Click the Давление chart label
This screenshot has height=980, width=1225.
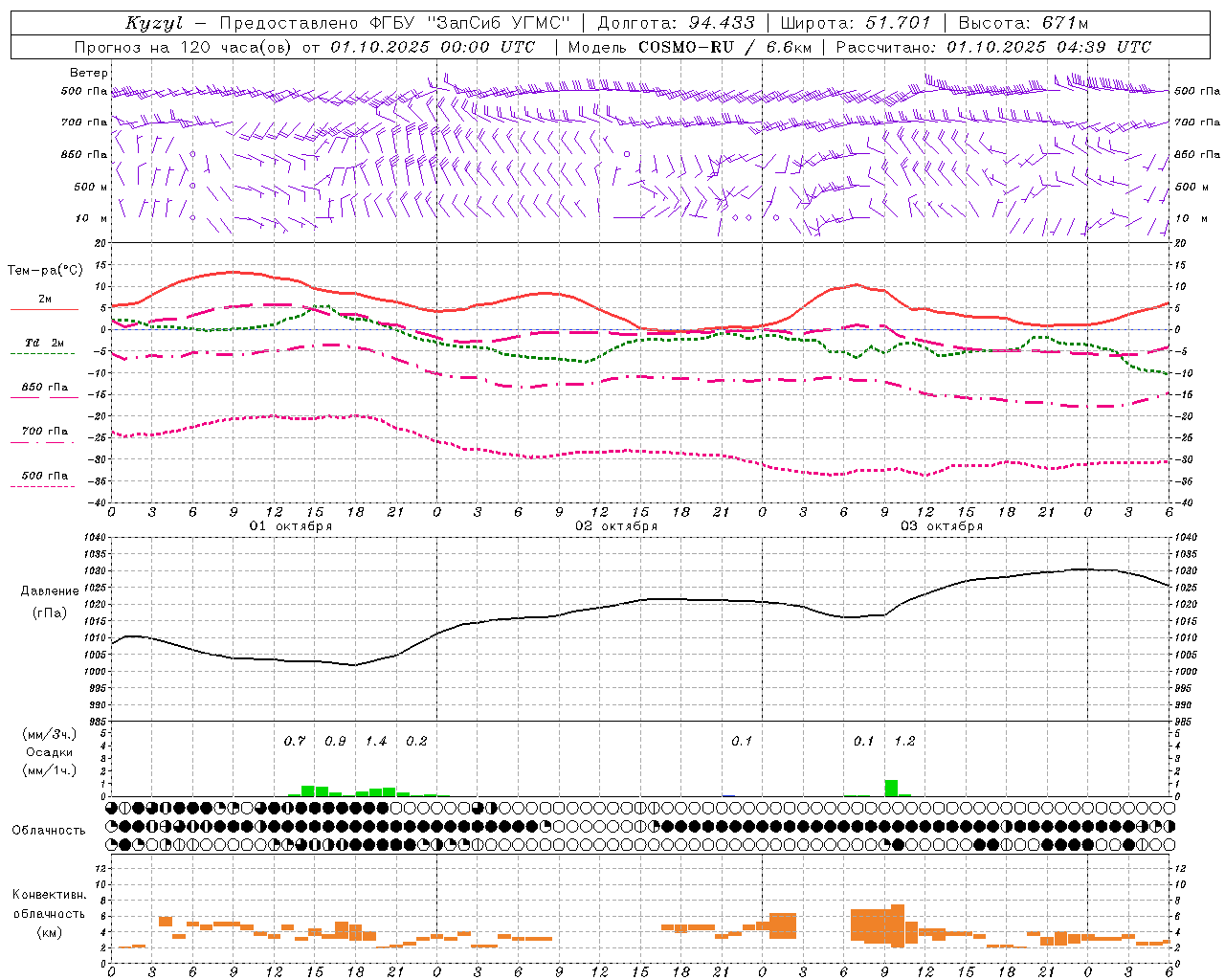pyautogui.click(x=50, y=591)
